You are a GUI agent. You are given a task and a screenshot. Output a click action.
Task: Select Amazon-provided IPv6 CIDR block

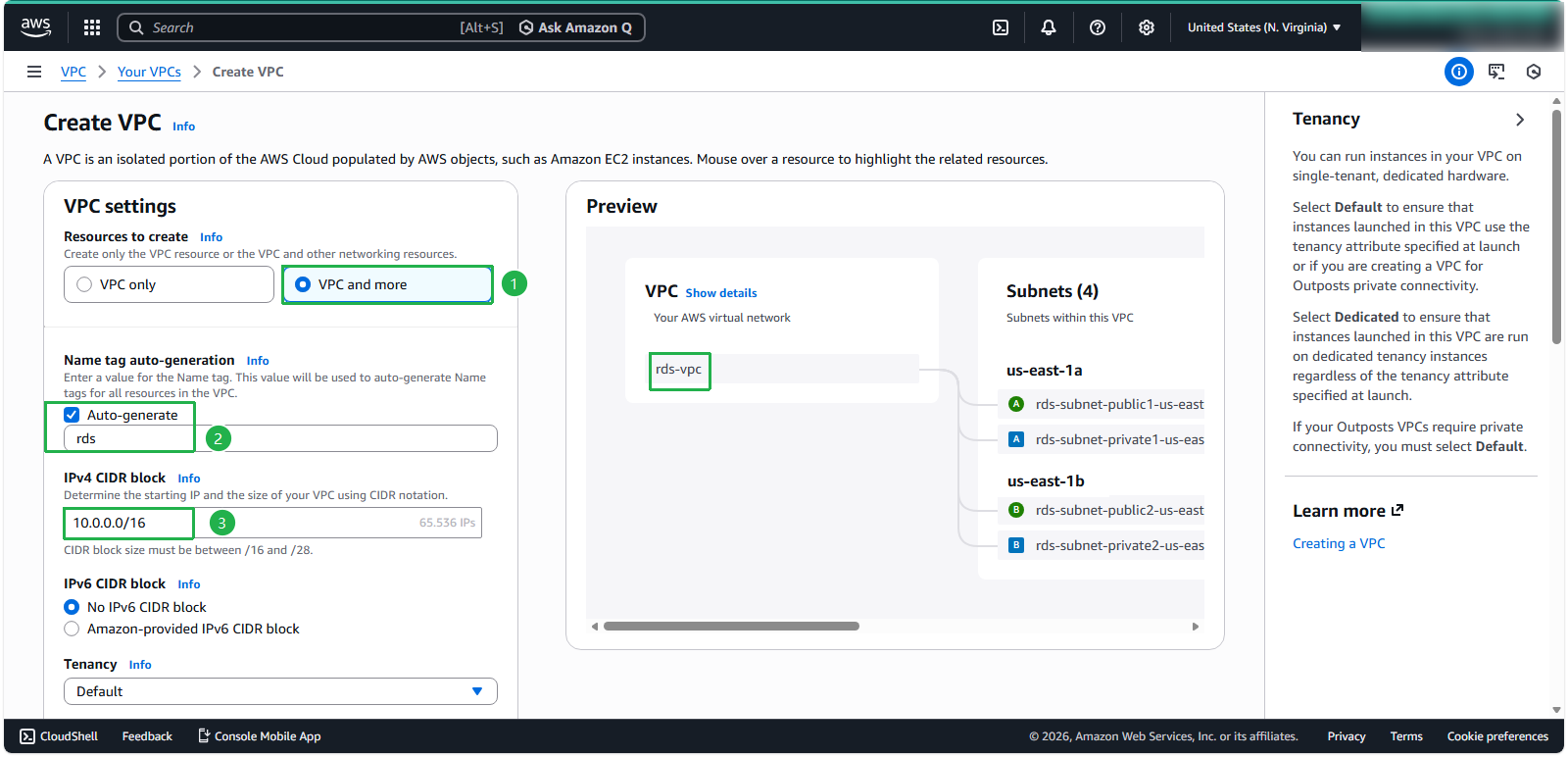coord(72,629)
